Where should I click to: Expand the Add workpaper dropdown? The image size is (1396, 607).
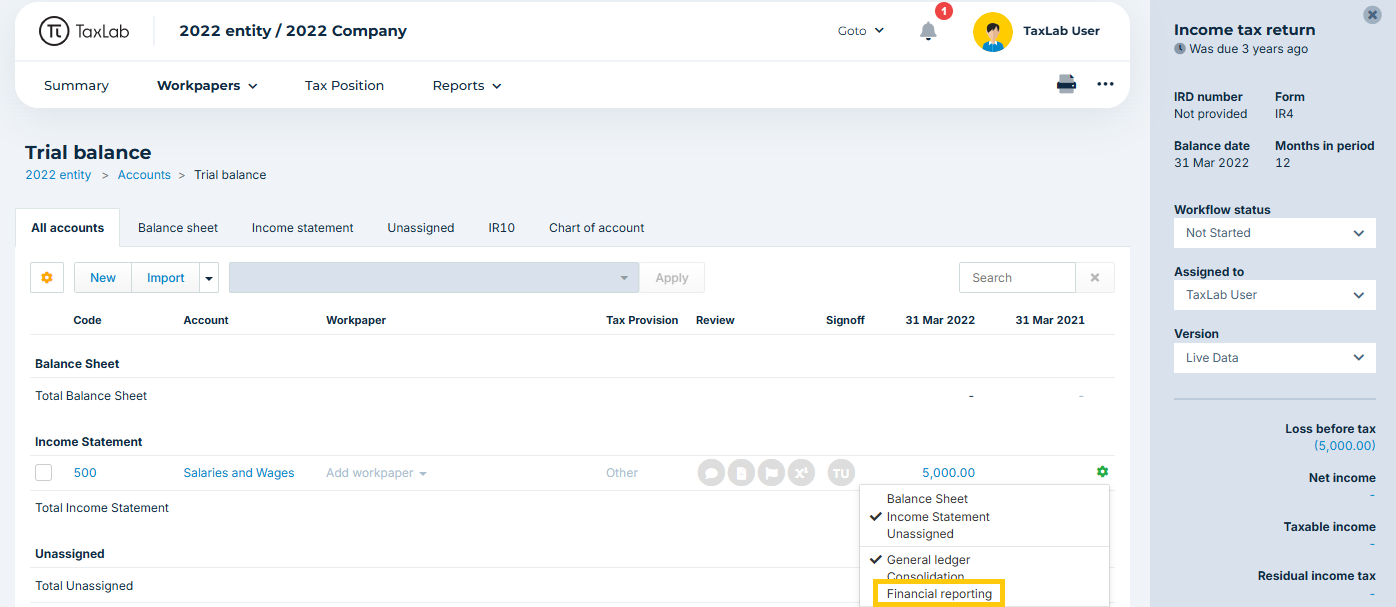376,473
